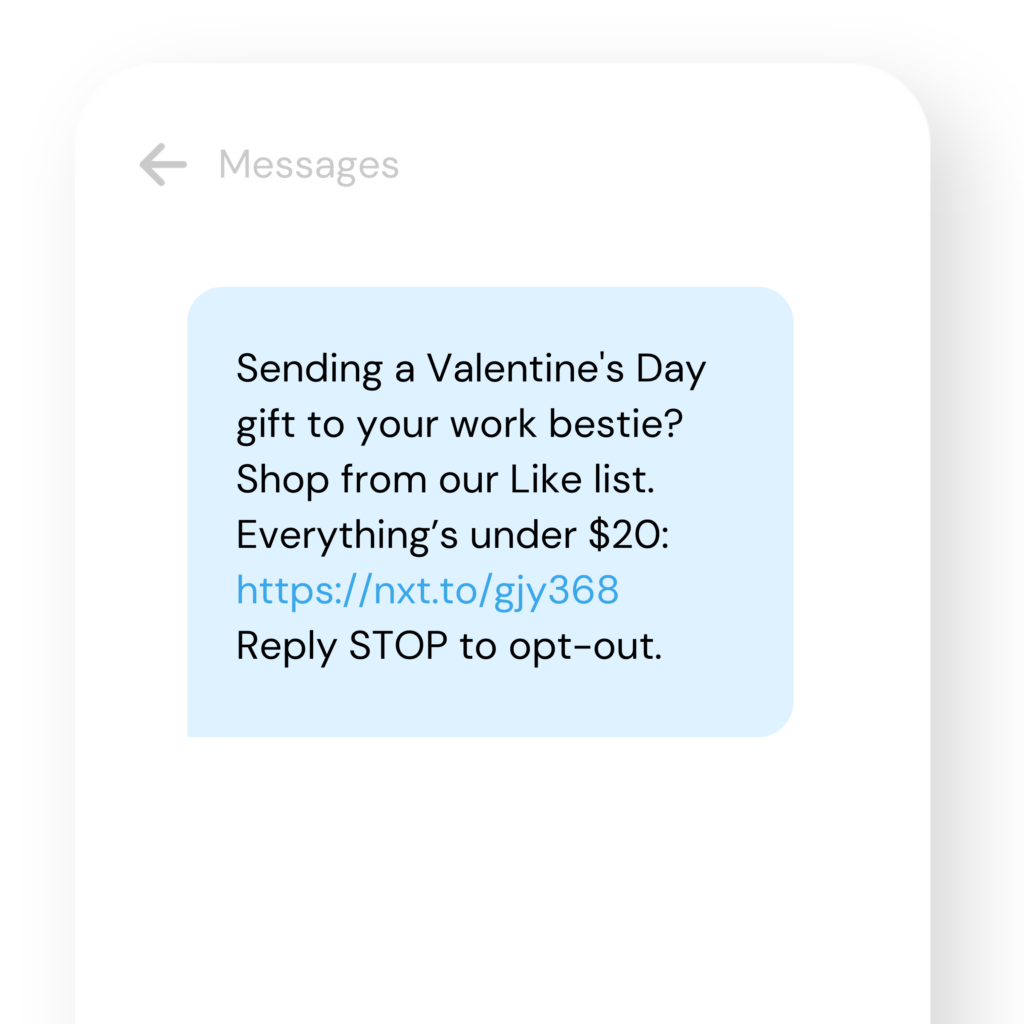Viewport: 1024px width, 1024px height.
Task: Select the Valentine's Day text line
Action: click(x=471, y=368)
